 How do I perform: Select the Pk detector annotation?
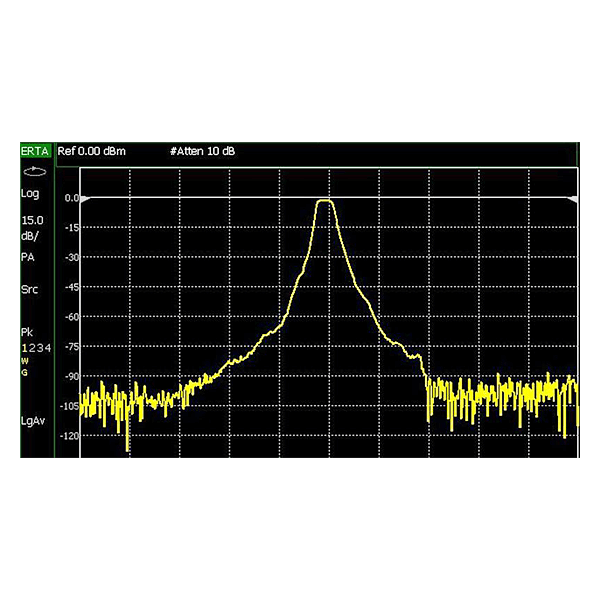[x=27, y=332]
